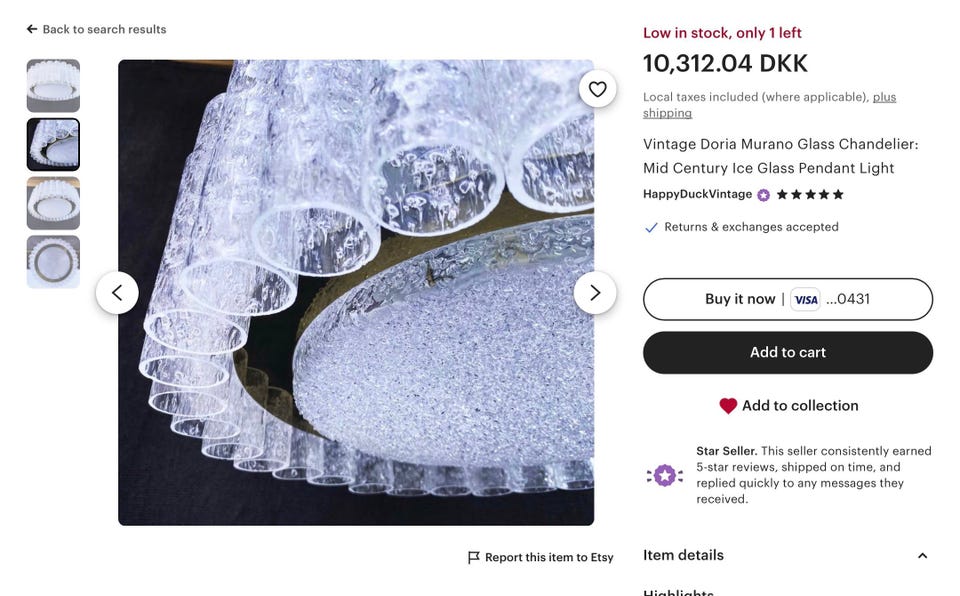Click the Visa card ending 0431
This screenshot has width=960, height=596.
[829, 299]
